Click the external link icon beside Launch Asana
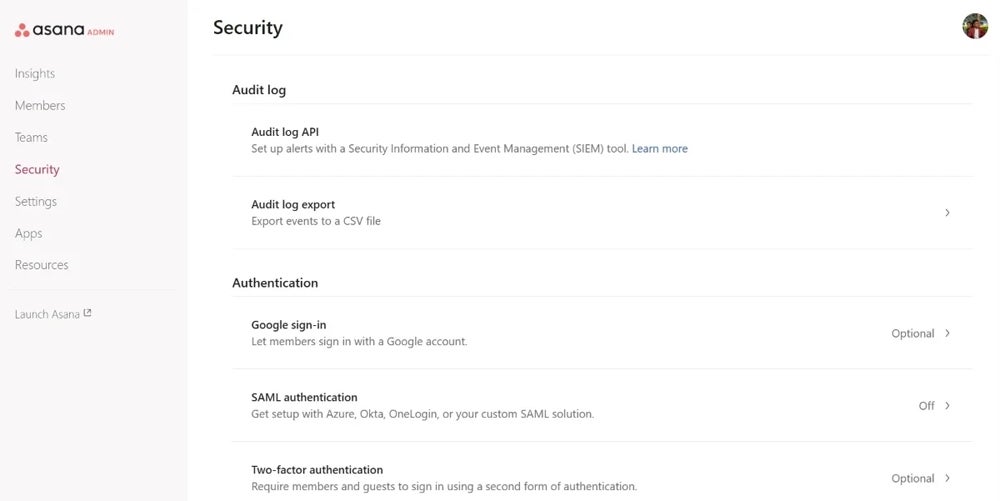 coord(87,313)
